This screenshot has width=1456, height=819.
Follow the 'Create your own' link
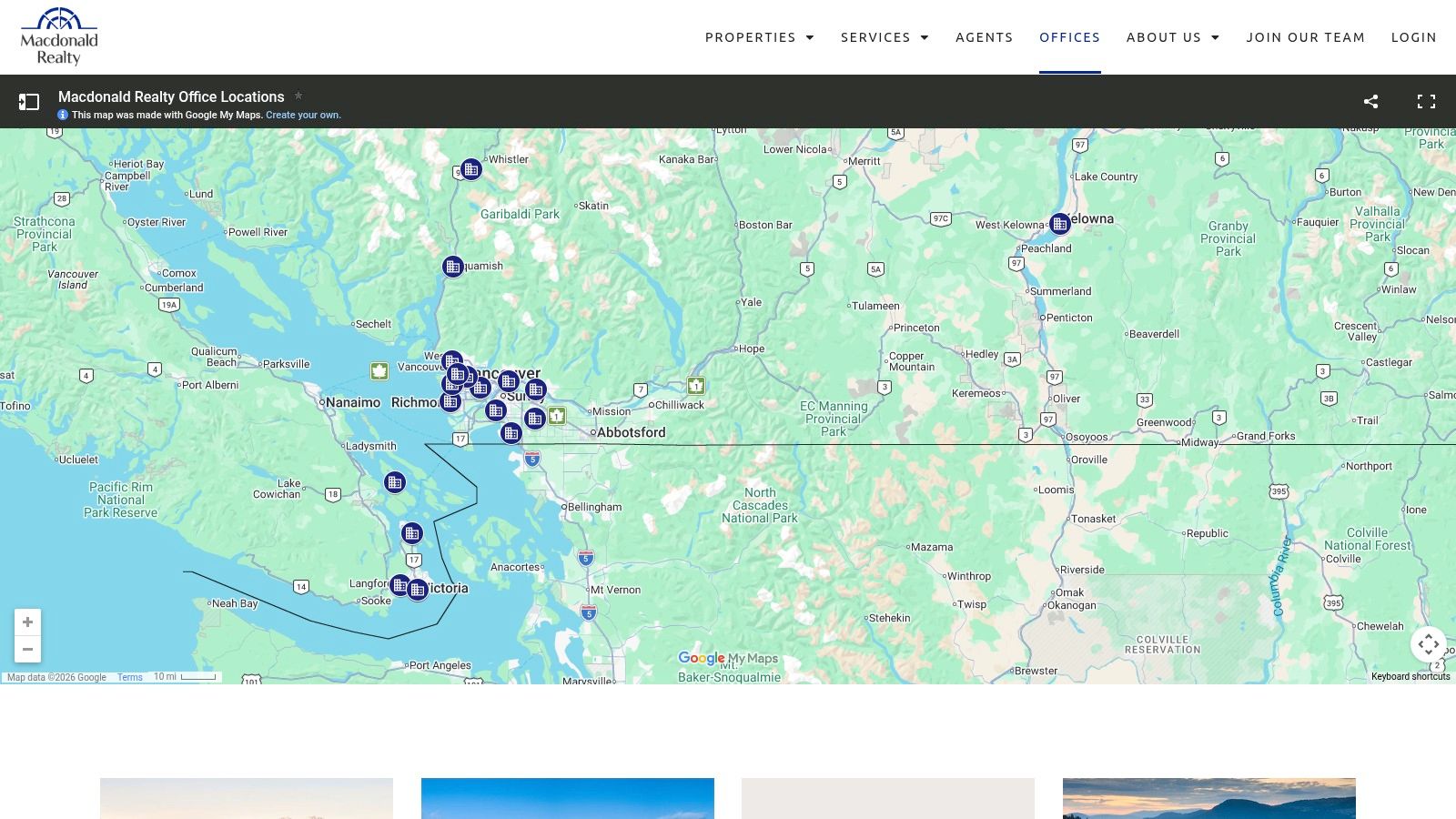(x=303, y=115)
